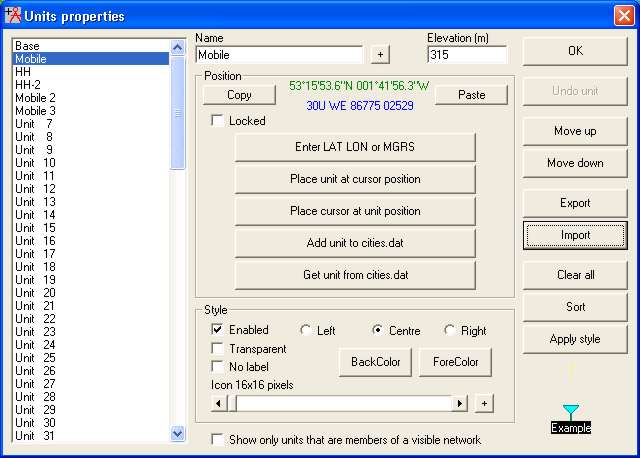
Task: Select Unit 13 in the list
Action: point(91,202)
